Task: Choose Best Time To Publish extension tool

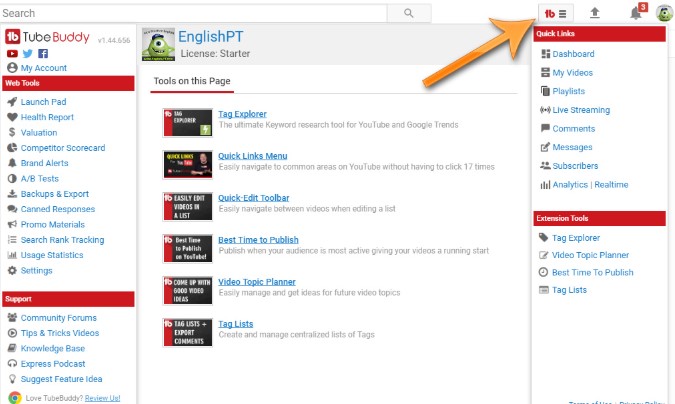Action: click(x=592, y=272)
